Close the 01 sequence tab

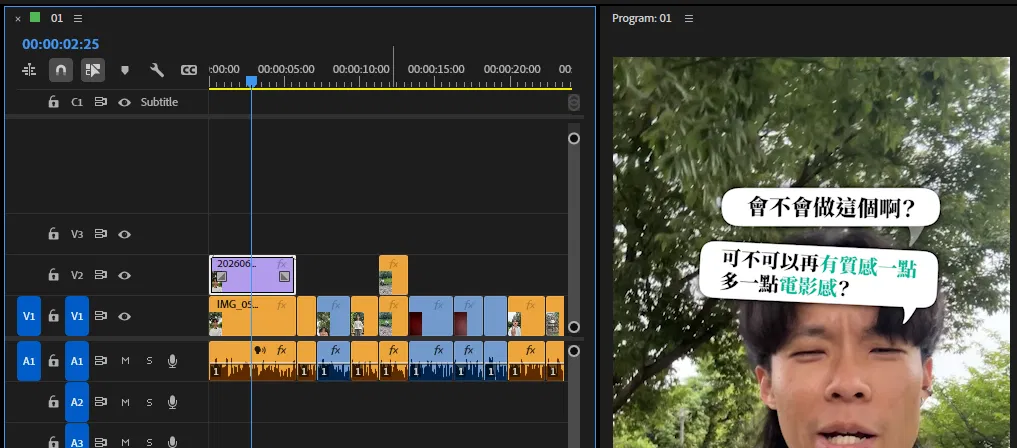(x=18, y=19)
